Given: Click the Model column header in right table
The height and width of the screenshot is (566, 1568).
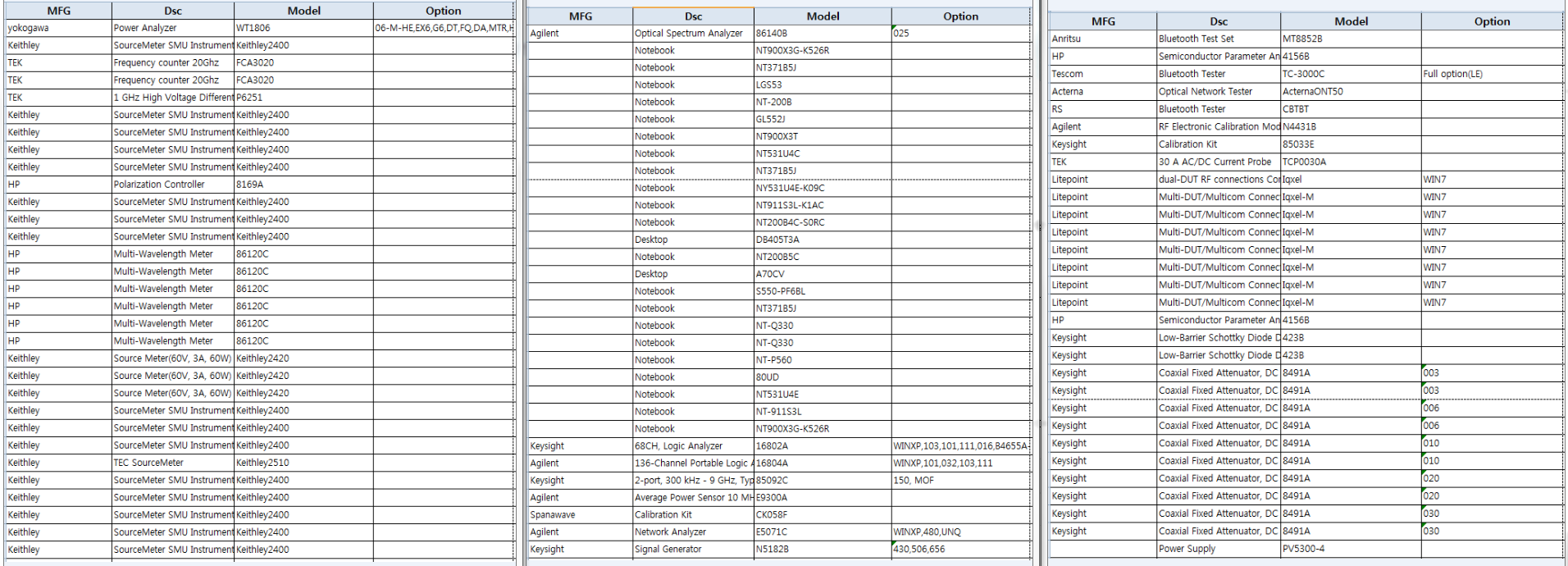Looking at the screenshot, I should click(x=1351, y=21).
